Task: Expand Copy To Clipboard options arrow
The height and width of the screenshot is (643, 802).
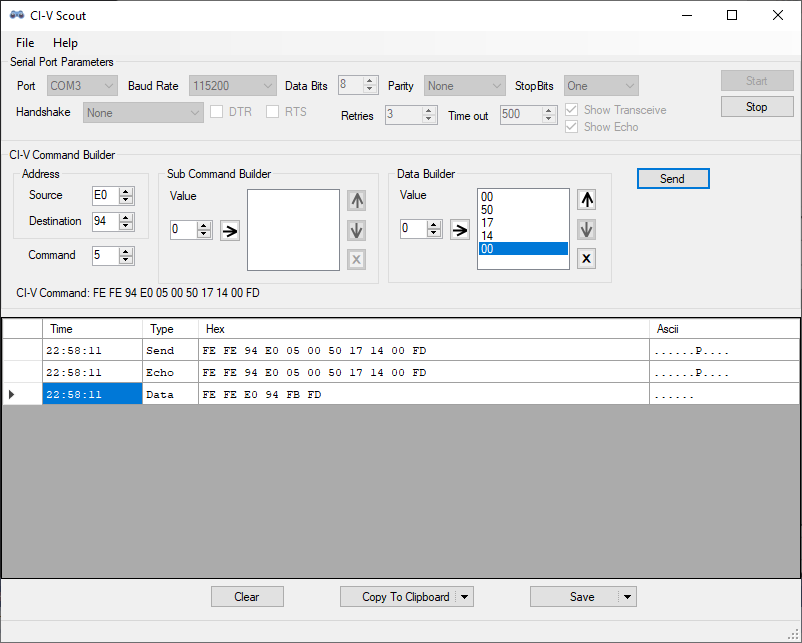Action: pos(464,597)
